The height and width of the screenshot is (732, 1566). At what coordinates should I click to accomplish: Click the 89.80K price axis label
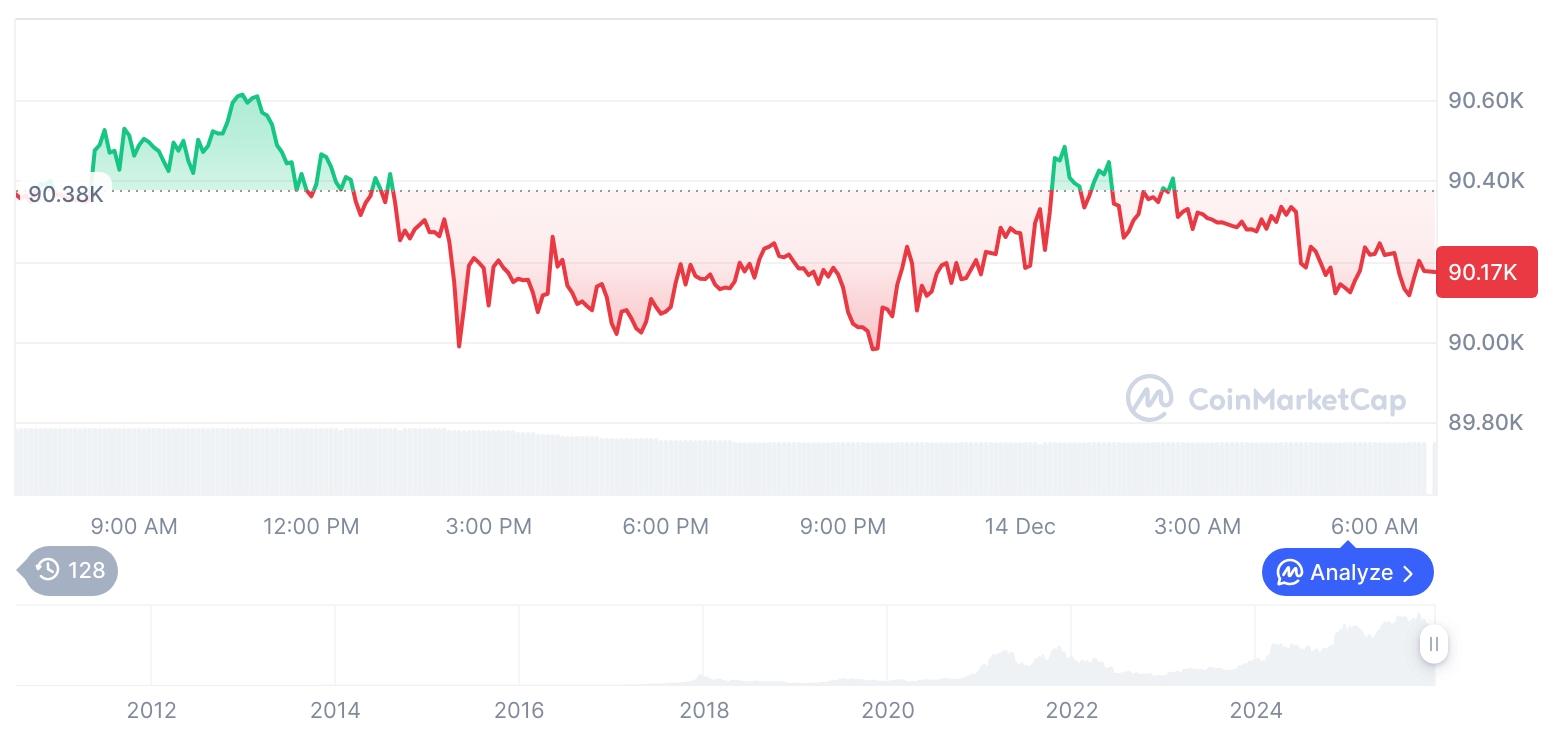1486,423
